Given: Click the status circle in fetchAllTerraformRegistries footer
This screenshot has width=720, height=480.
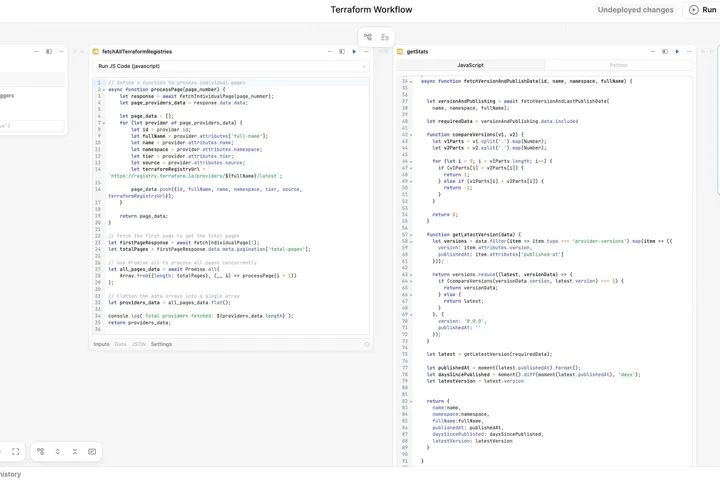Looking at the screenshot, I should tap(367, 344).
